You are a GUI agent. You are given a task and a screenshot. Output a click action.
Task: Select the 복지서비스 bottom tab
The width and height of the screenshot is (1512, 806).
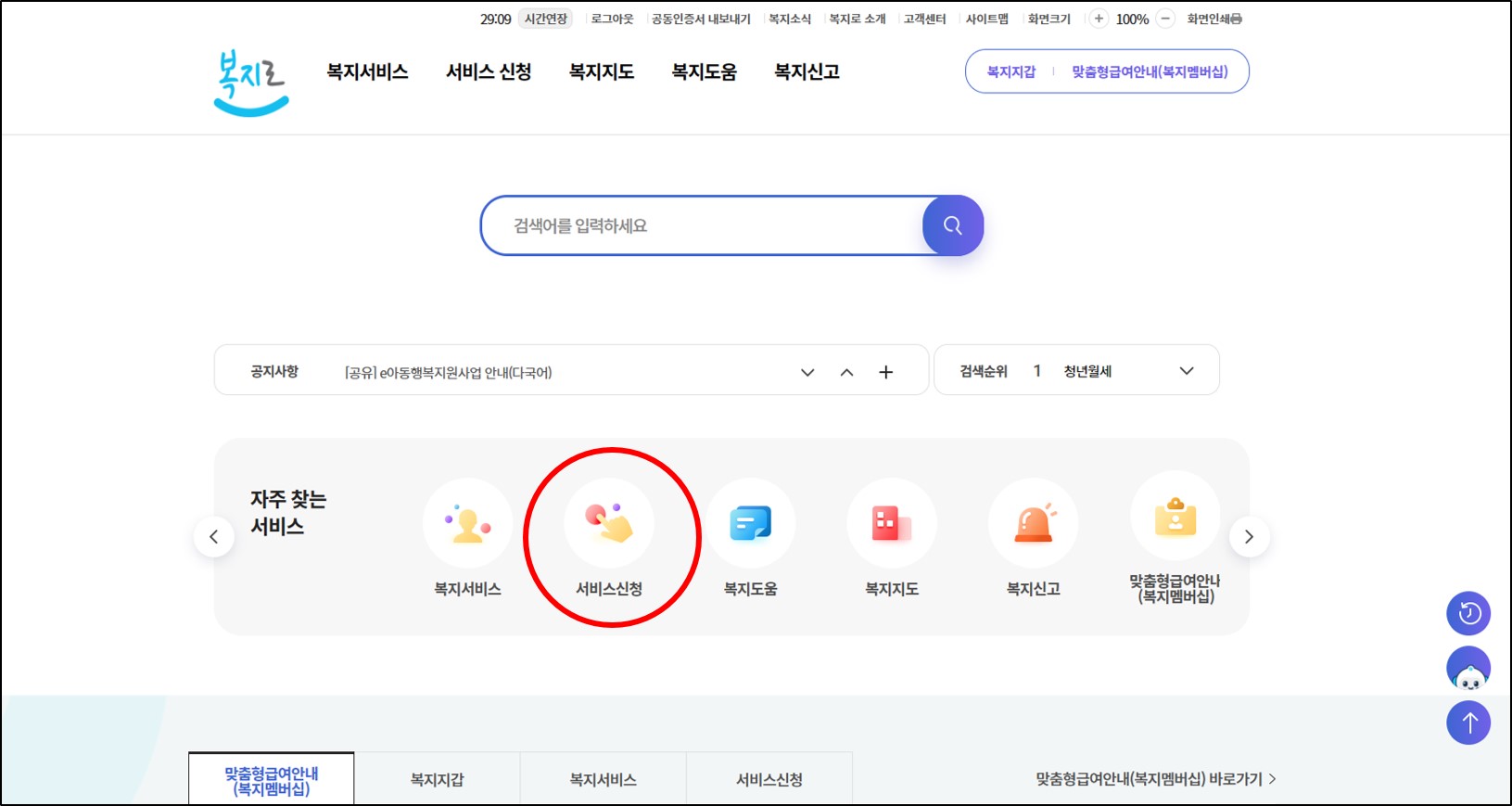(x=603, y=780)
